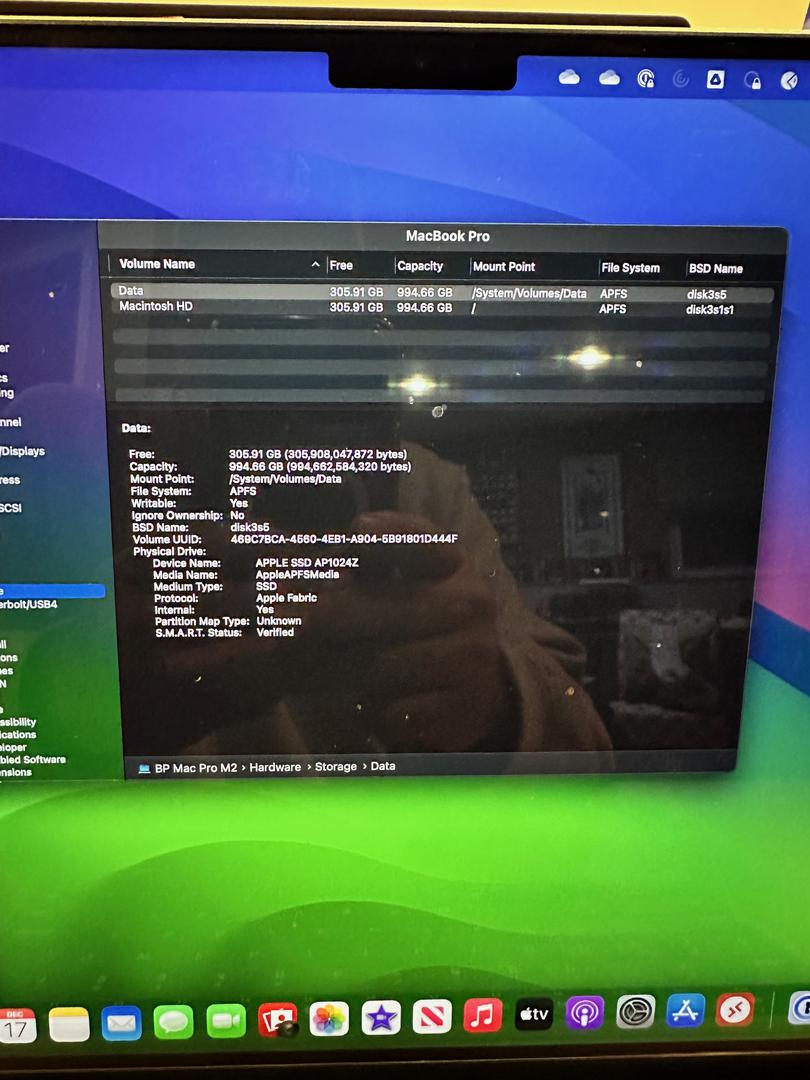Click the MacBook Pro window title bar
The image size is (810, 1080).
[x=446, y=236]
